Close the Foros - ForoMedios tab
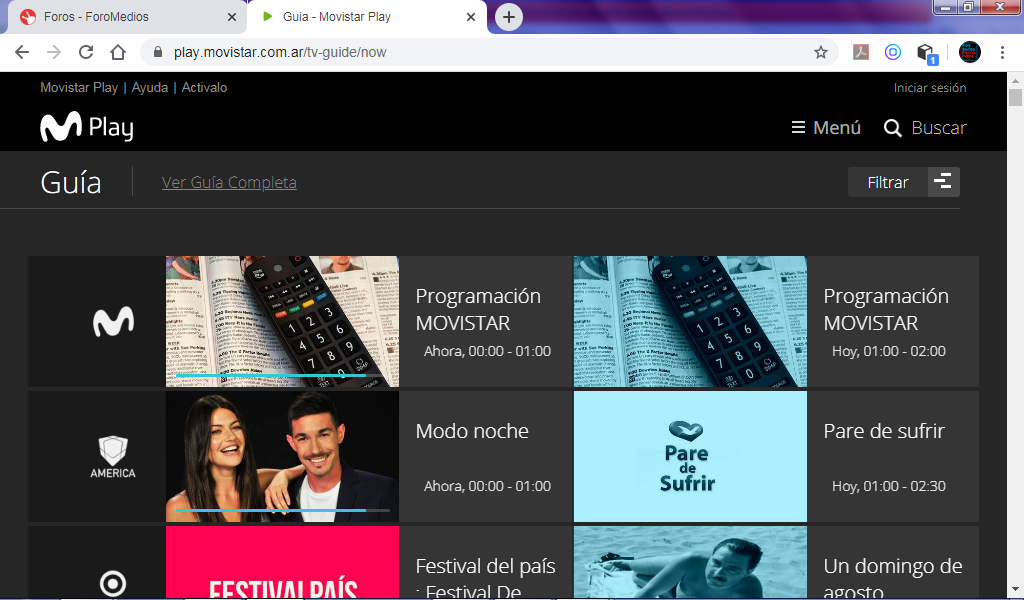1024x600 pixels. [232, 17]
